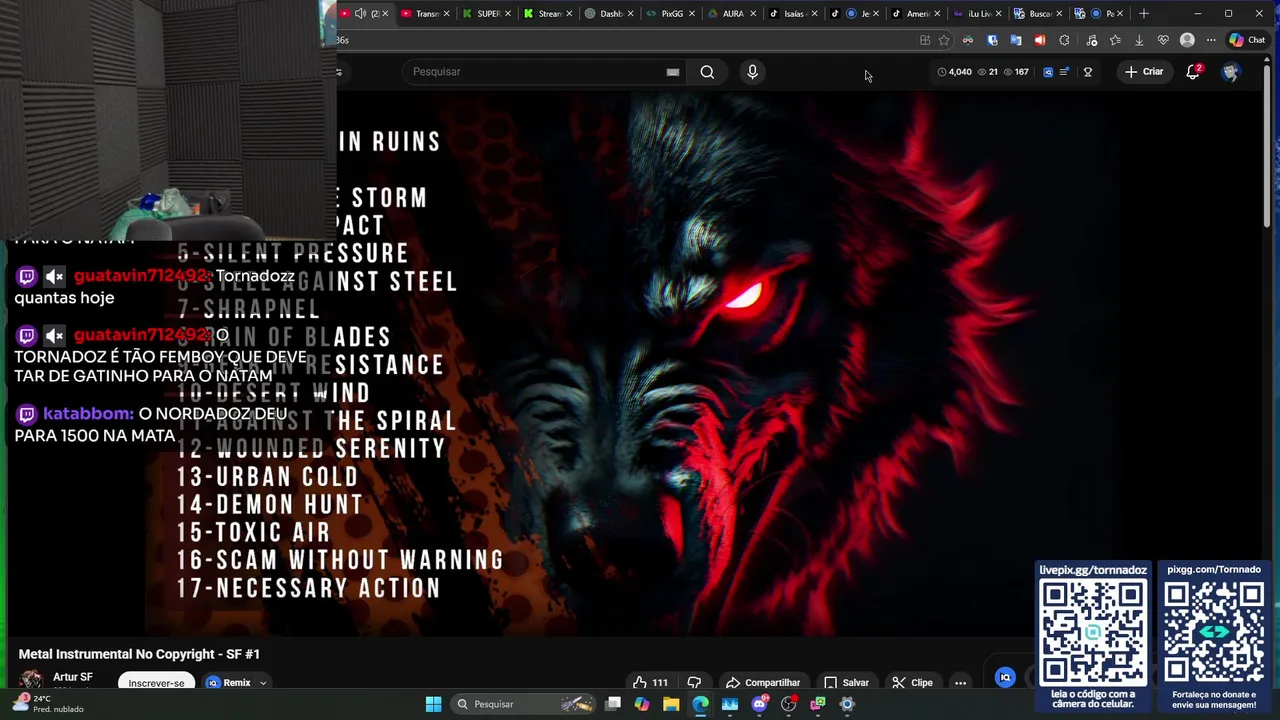Click the video title Metal Instrumental No Copyright

coord(139,654)
